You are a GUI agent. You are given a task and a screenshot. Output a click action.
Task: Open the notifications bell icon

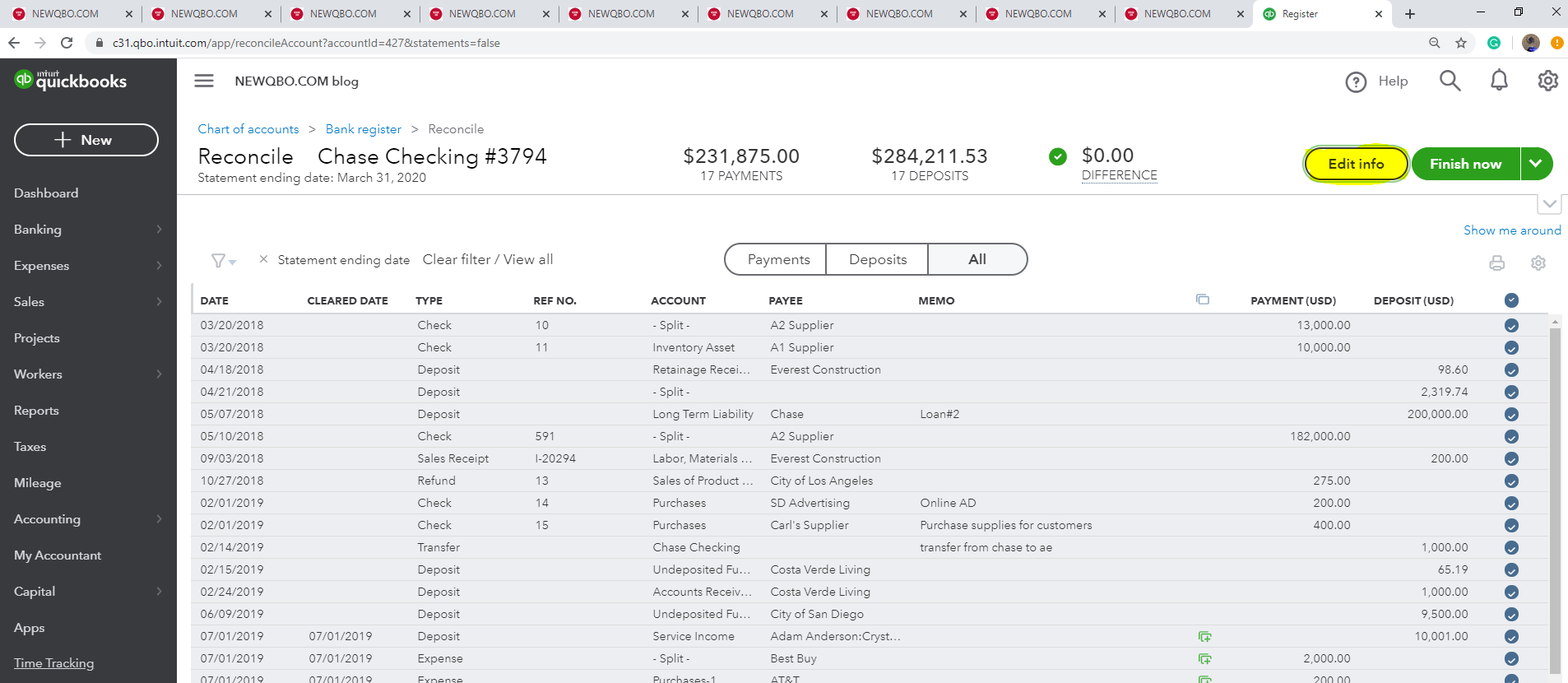pos(1499,81)
